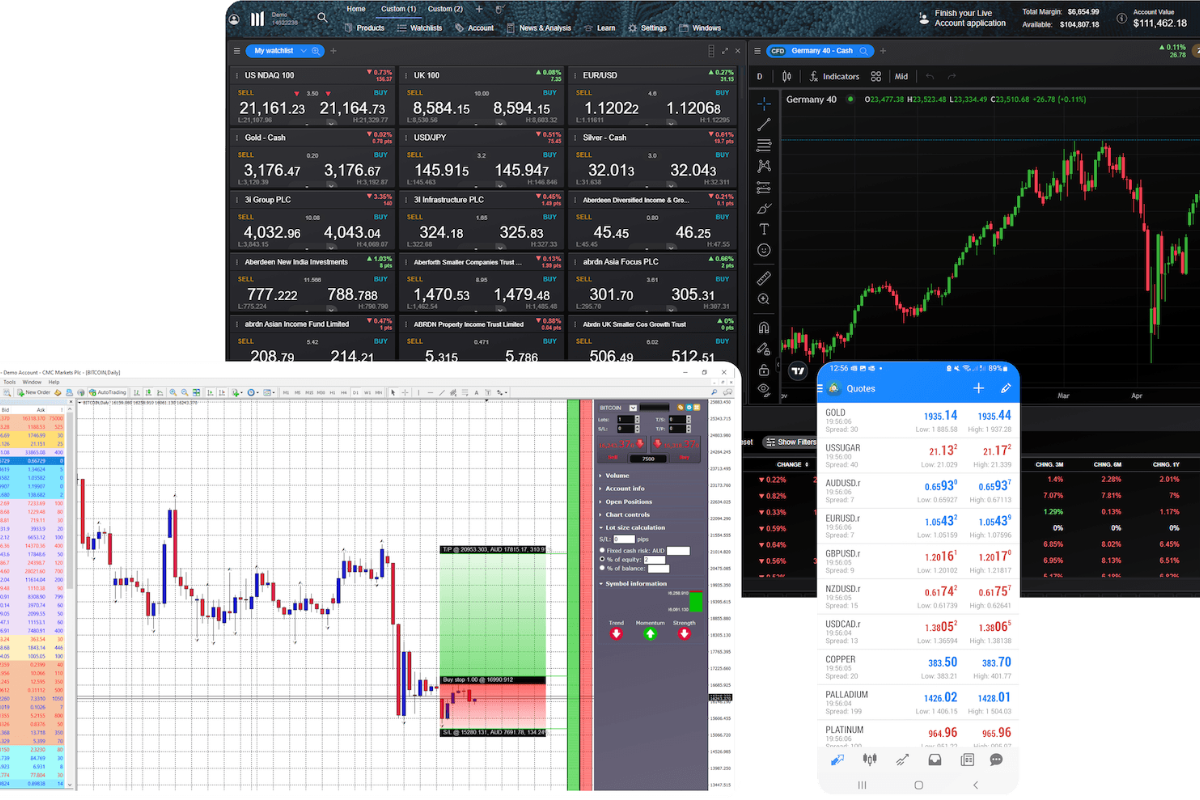Collapse the Symbol information section
The height and width of the screenshot is (800, 1200).
(631, 583)
